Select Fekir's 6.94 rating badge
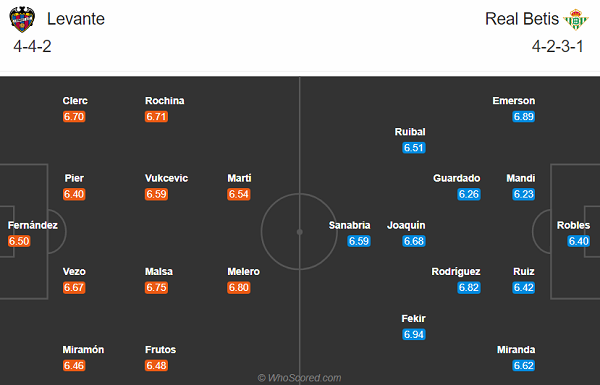The image size is (600, 385). click(x=414, y=334)
